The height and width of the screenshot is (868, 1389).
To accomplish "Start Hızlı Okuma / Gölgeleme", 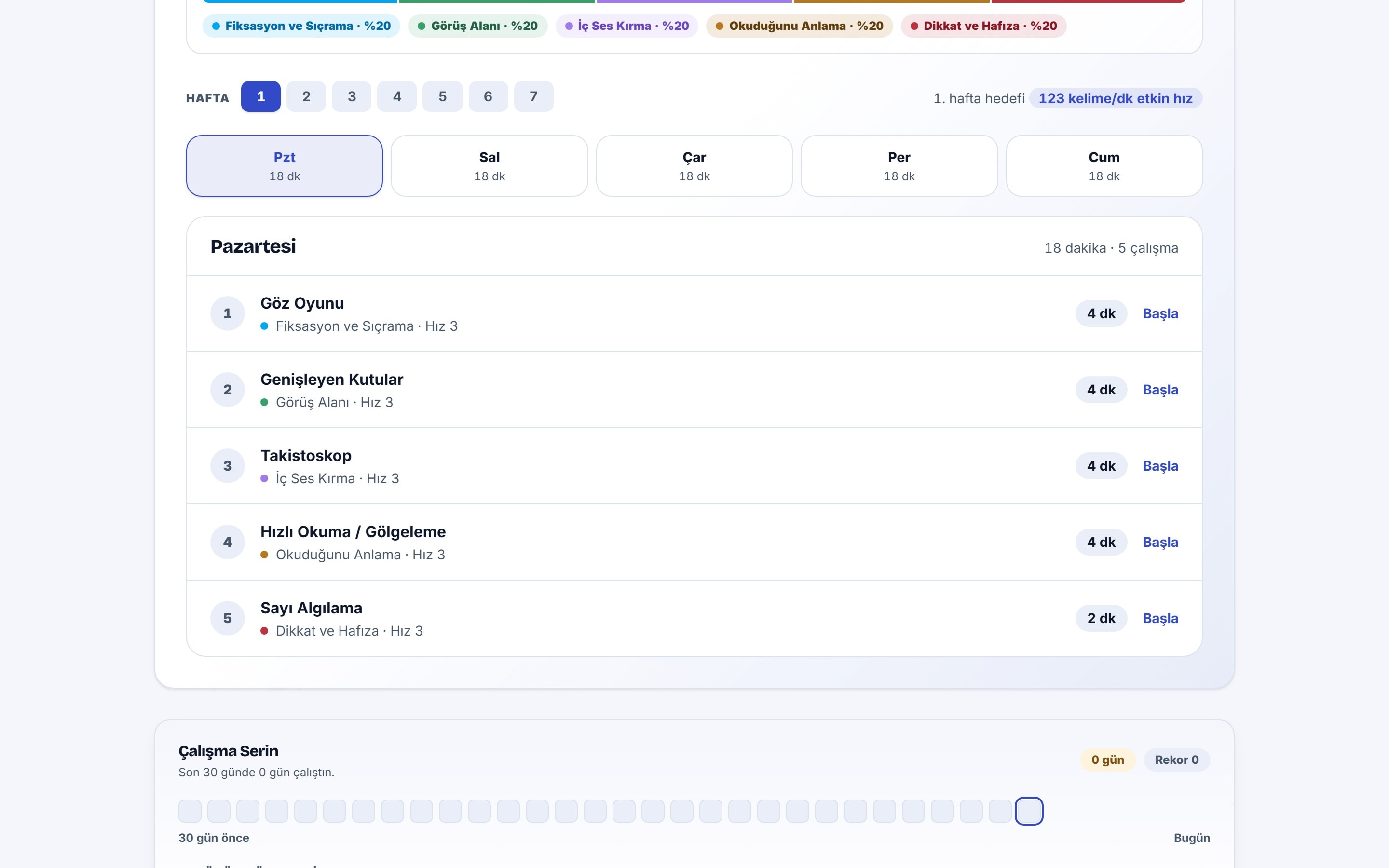I will [1160, 542].
